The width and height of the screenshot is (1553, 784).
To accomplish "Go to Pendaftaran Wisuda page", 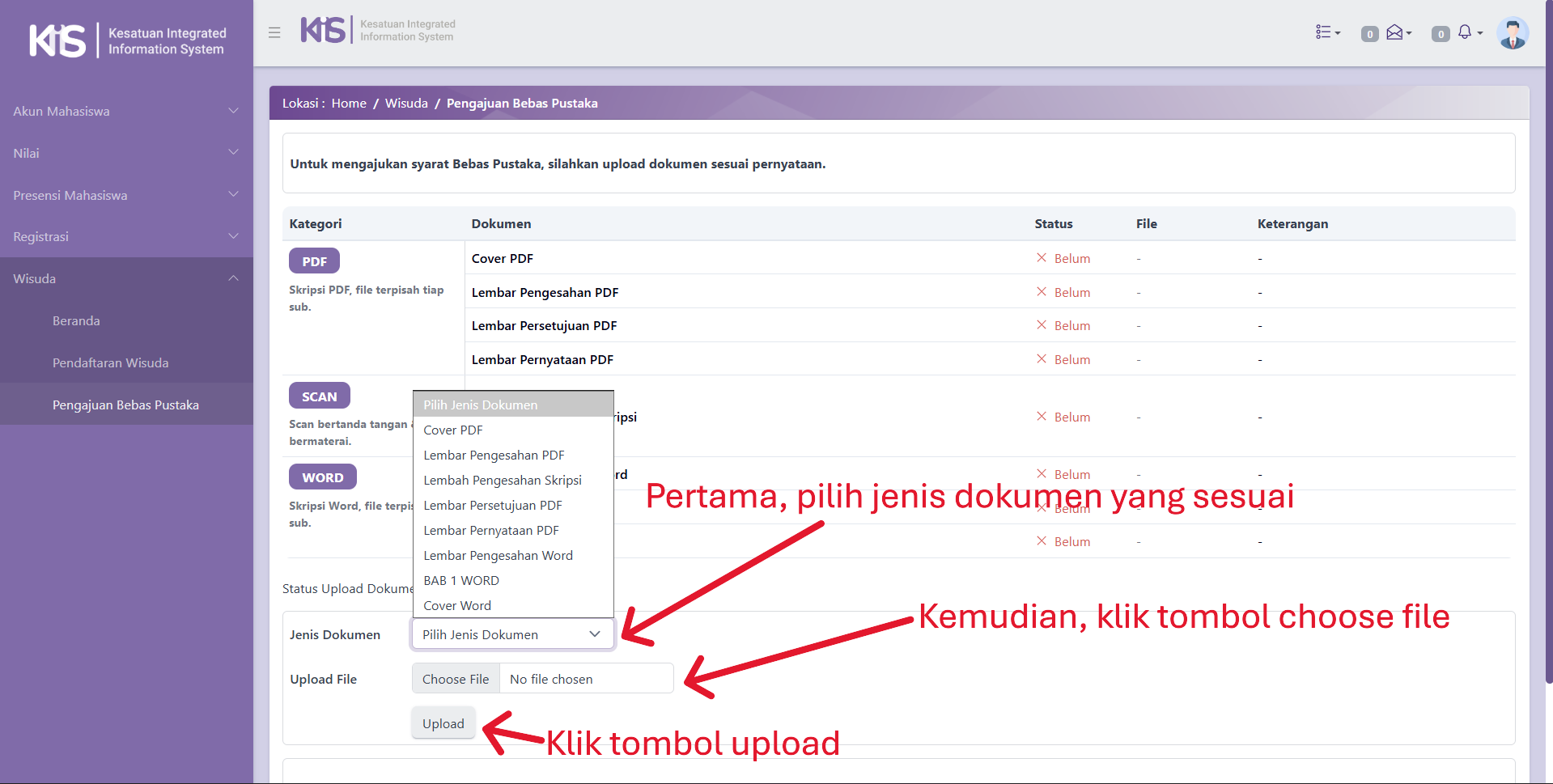I will [x=111, y=363].
